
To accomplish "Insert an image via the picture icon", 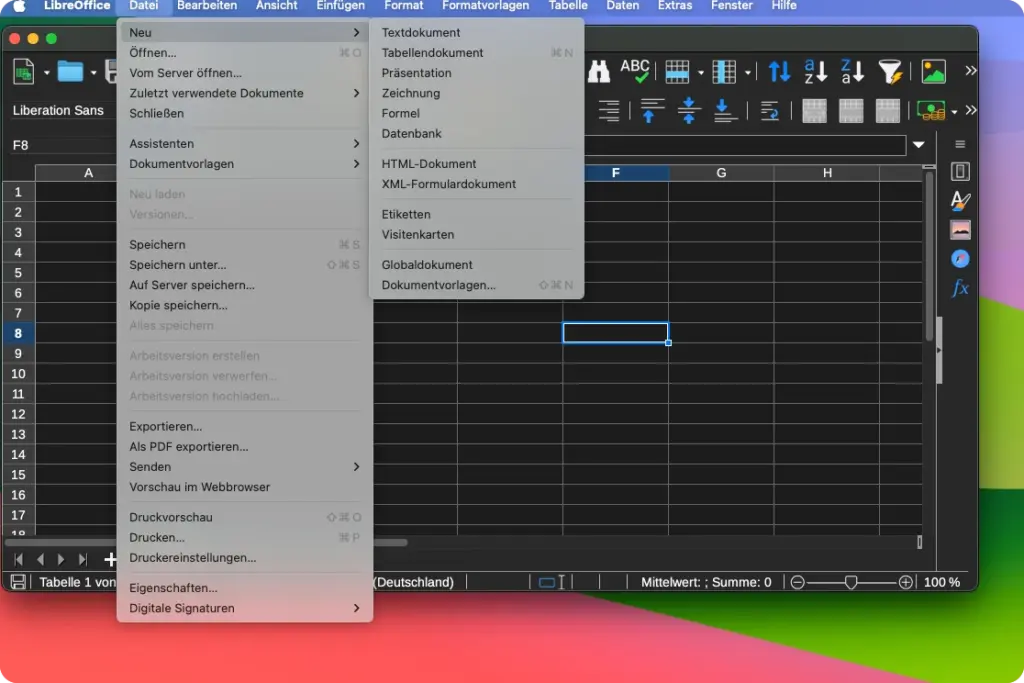I will [x=933, y=71].
